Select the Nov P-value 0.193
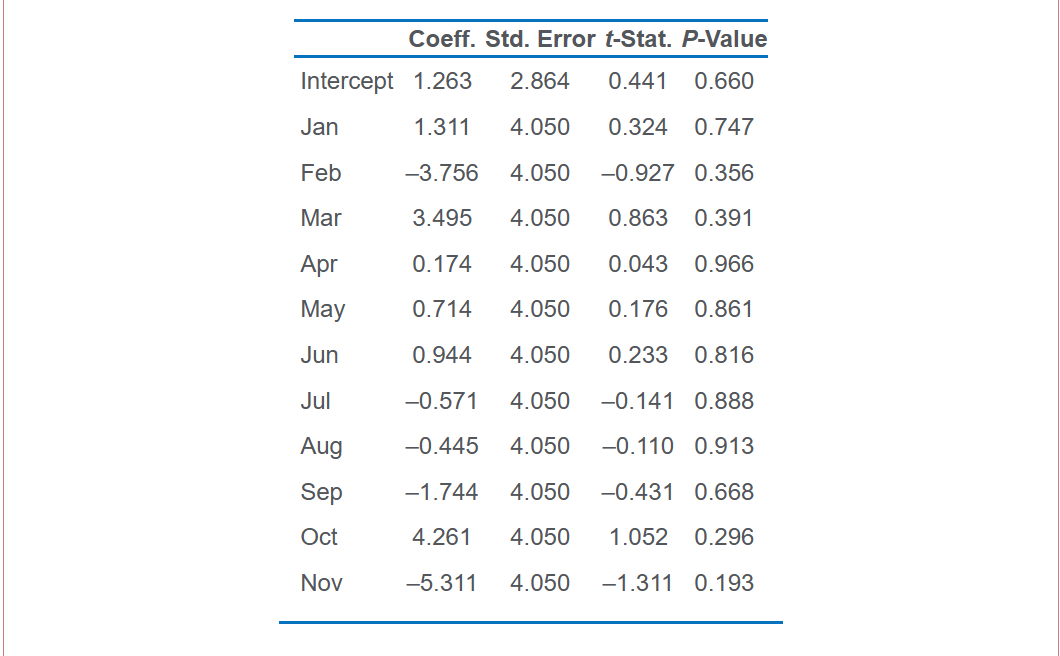This screenshot has width=1060, height=656. [x=724, y=583]
